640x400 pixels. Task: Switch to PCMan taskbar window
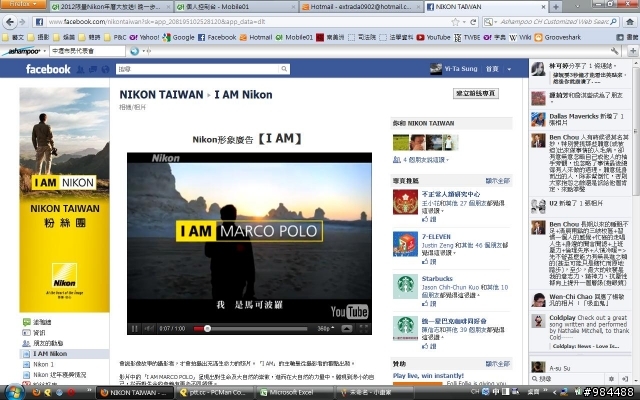(216, 393)
